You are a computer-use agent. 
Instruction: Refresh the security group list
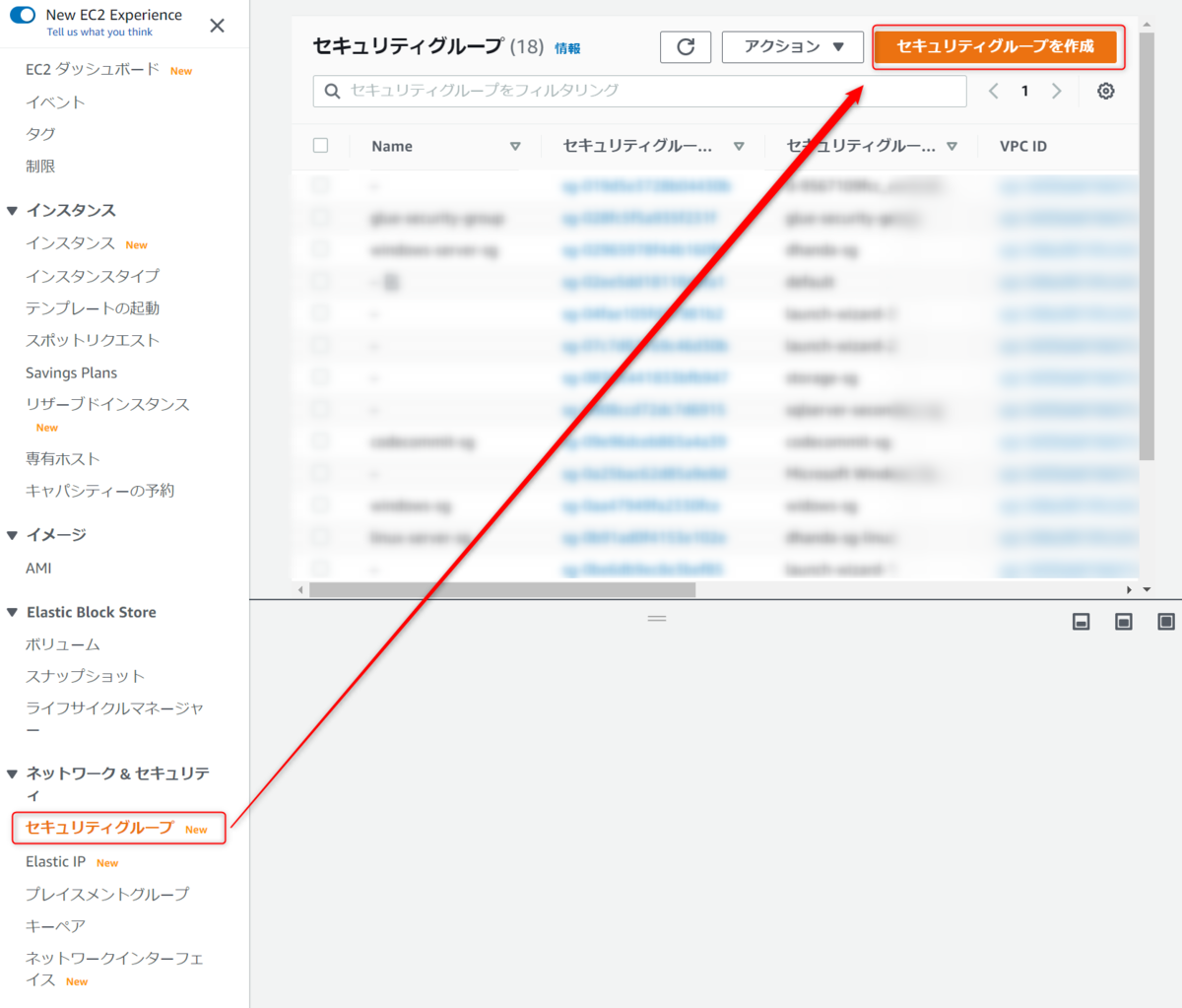point(686,46)
